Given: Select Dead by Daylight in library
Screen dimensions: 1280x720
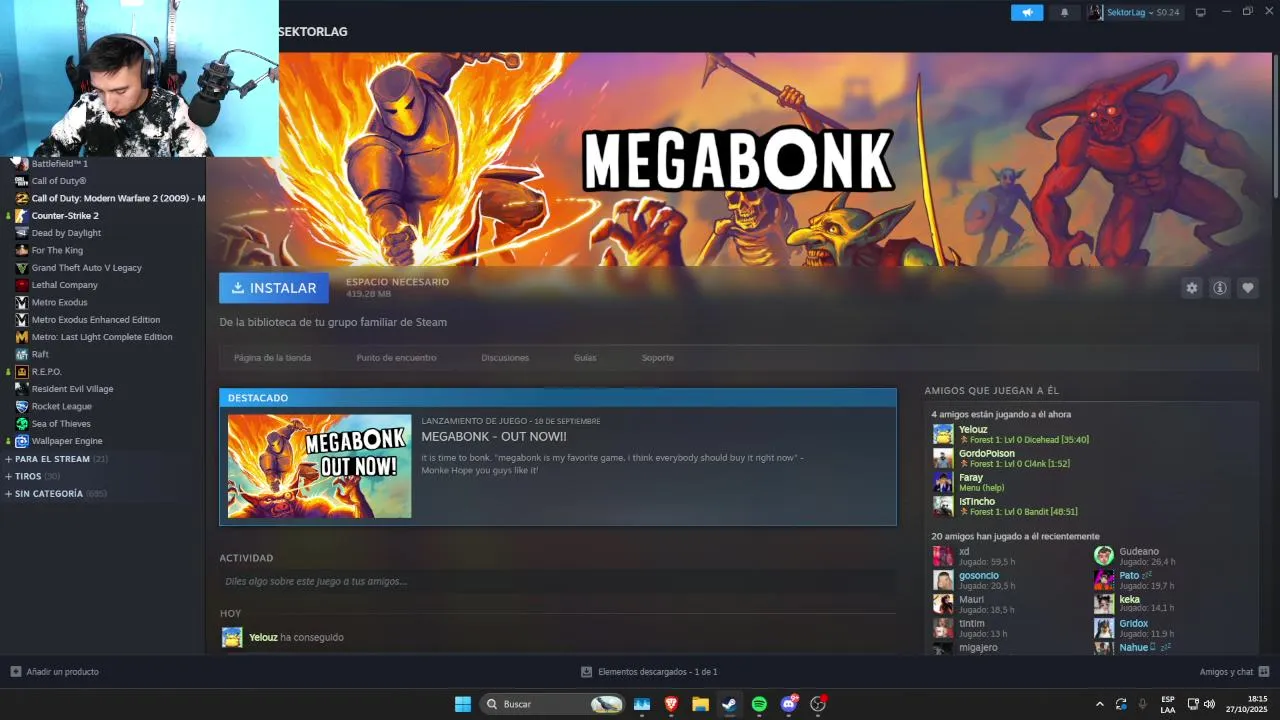Looking at the screenshot, I should click(66, 233).
